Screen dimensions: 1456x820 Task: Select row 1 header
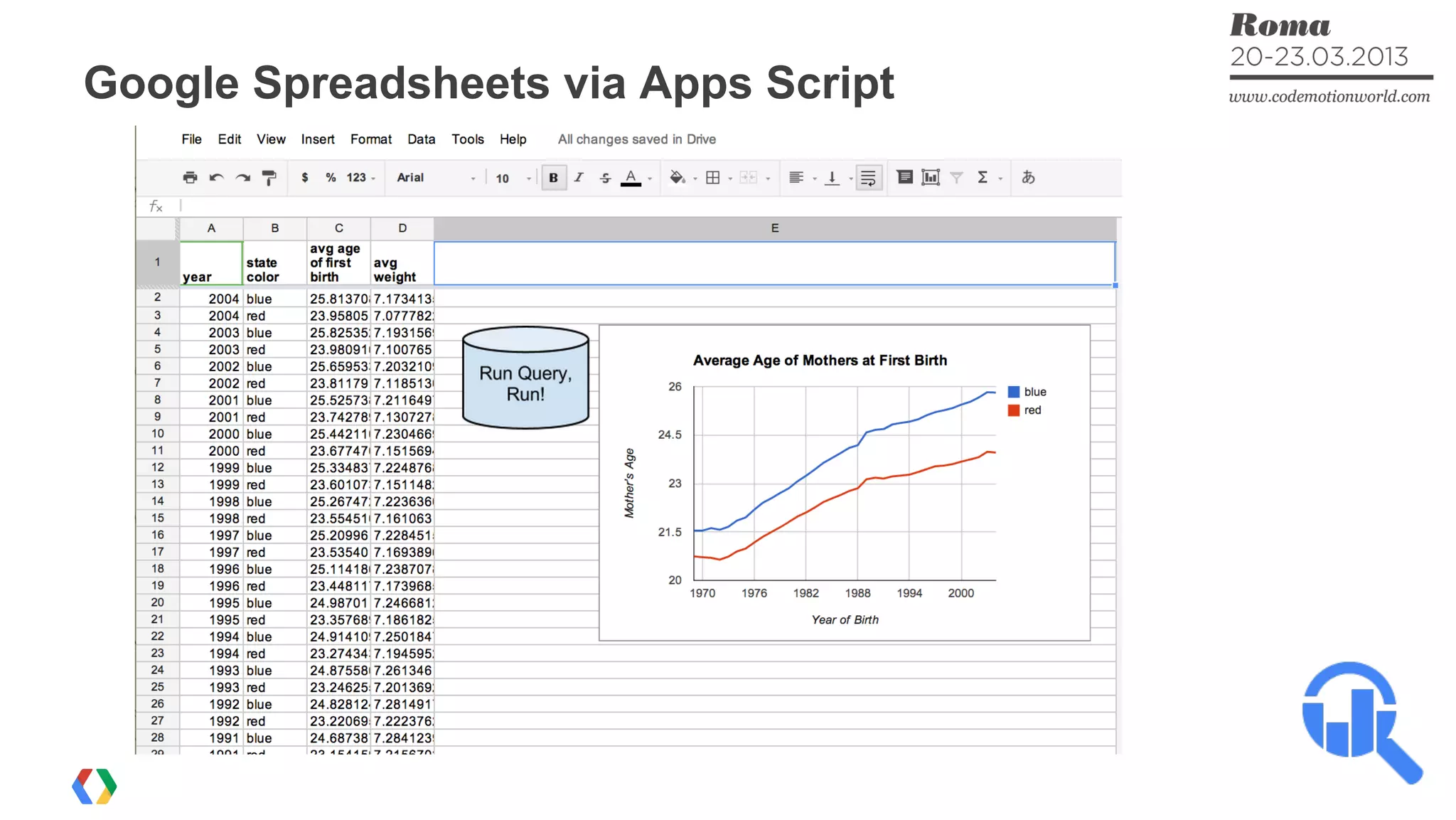coord(157,262)
